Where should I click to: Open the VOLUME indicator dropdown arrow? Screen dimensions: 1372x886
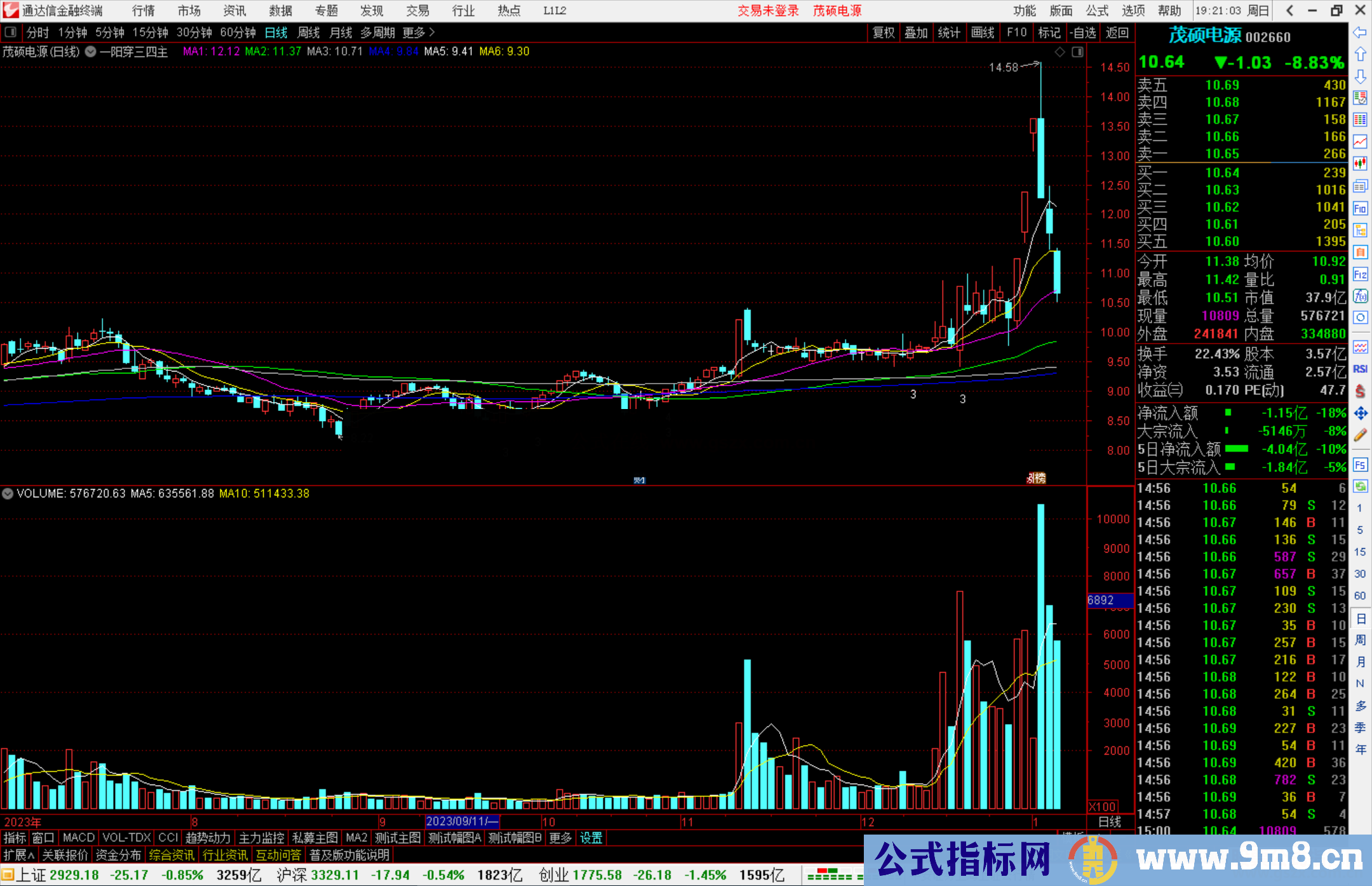pyautogui.click(x=8, y=493)
